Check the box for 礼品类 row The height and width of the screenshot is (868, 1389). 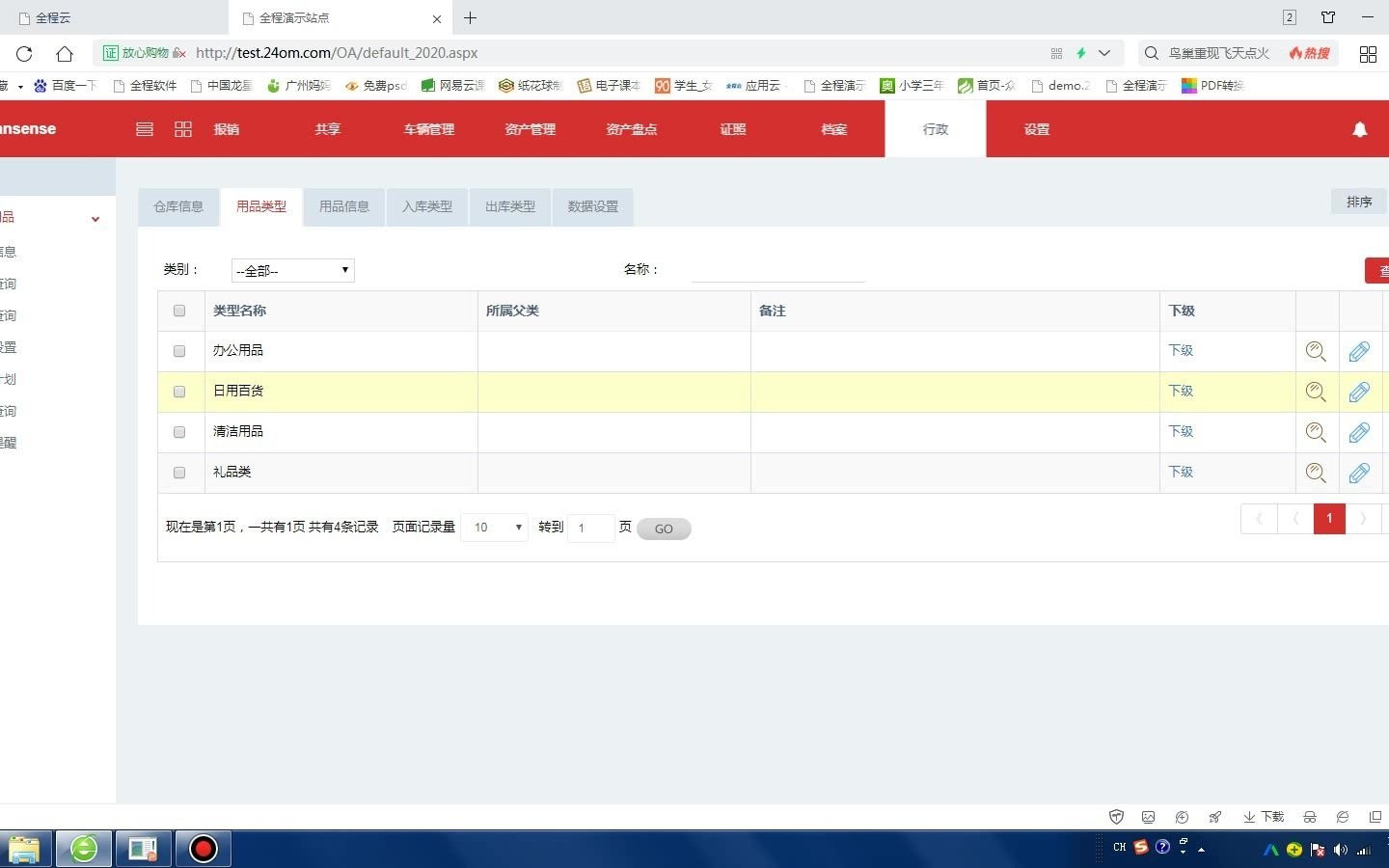click(x=179, y=473)
